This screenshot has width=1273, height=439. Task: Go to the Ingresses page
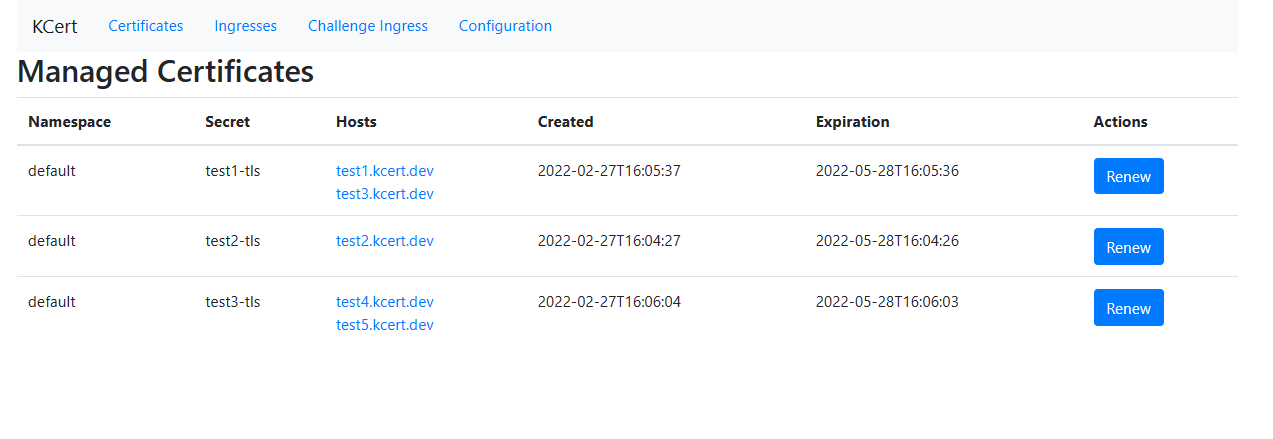click(x=245, y=26)
